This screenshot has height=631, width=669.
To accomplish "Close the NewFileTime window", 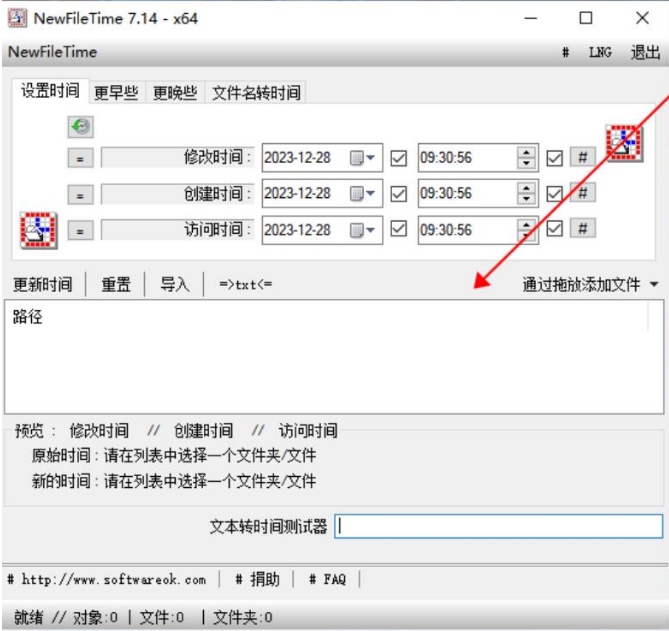I will click(642, 18).
